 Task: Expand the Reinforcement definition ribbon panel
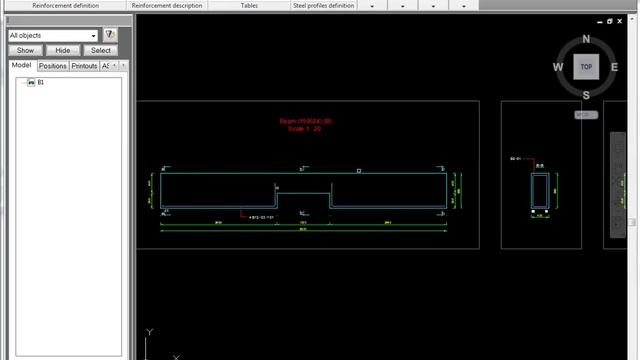[x=65, y=6]
